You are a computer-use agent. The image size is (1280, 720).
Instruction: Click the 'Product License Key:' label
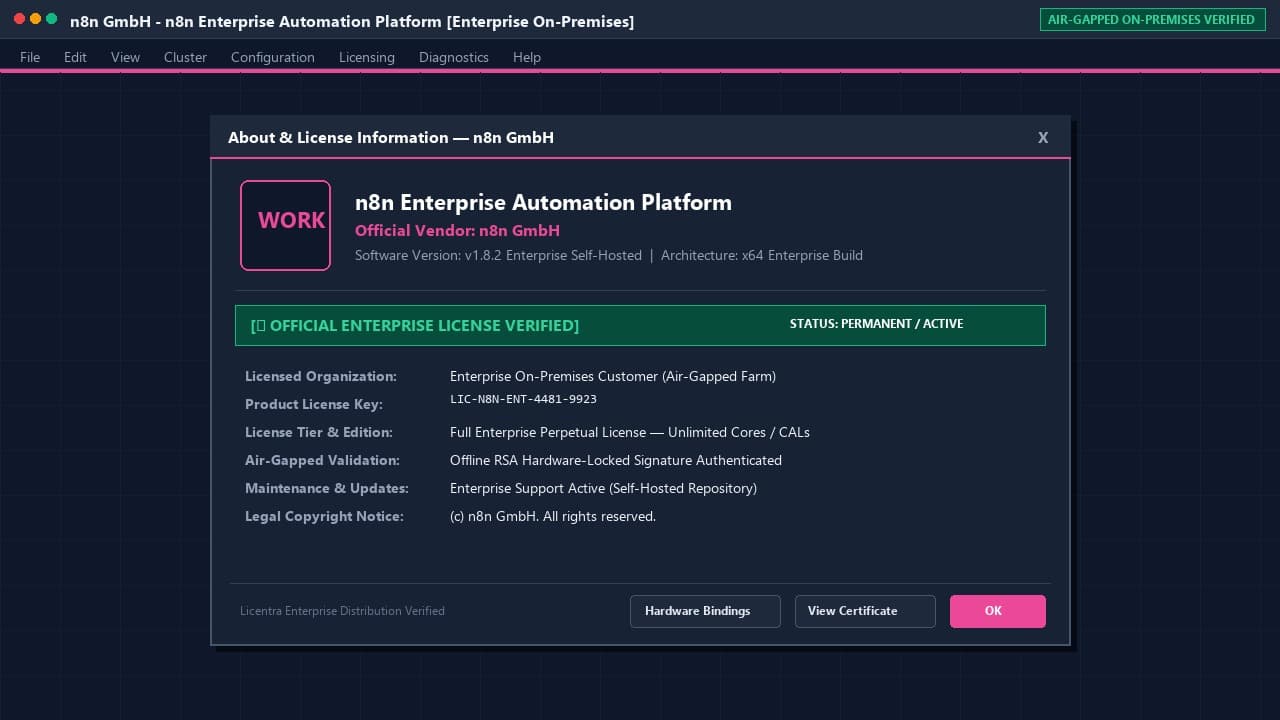314,404
